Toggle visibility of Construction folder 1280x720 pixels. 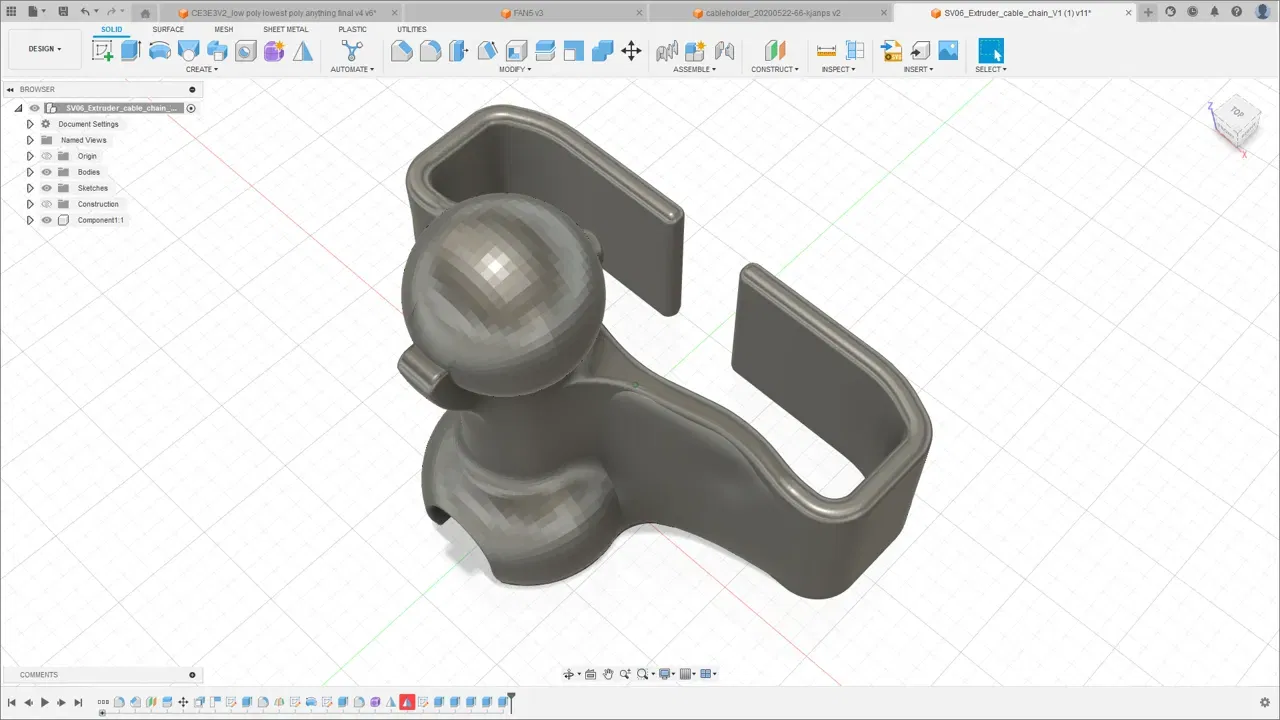[46, 204]
